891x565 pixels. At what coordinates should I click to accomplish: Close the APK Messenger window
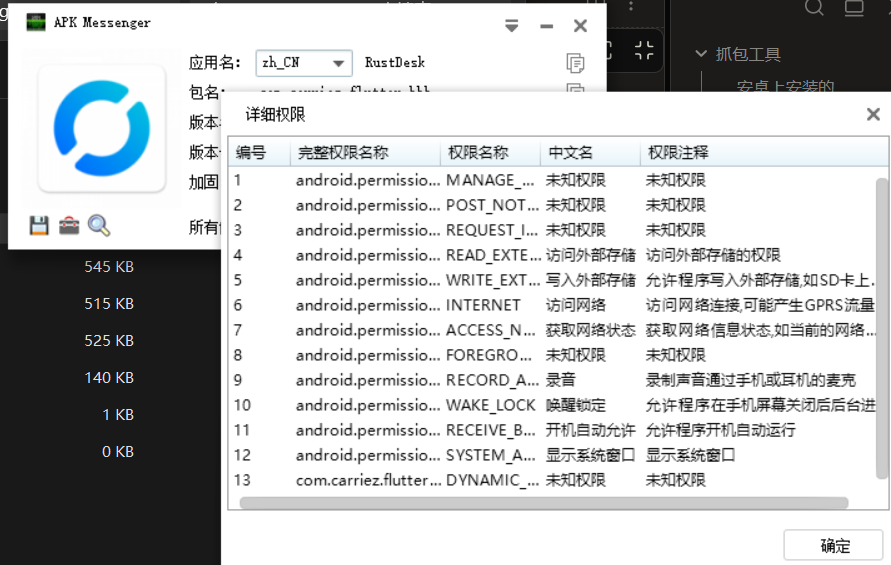pyautogui.click(x=580, y=26)
